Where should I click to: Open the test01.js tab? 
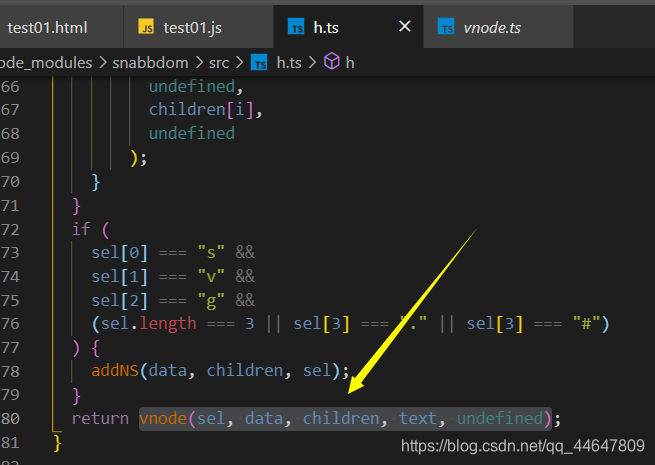point(198,28)
